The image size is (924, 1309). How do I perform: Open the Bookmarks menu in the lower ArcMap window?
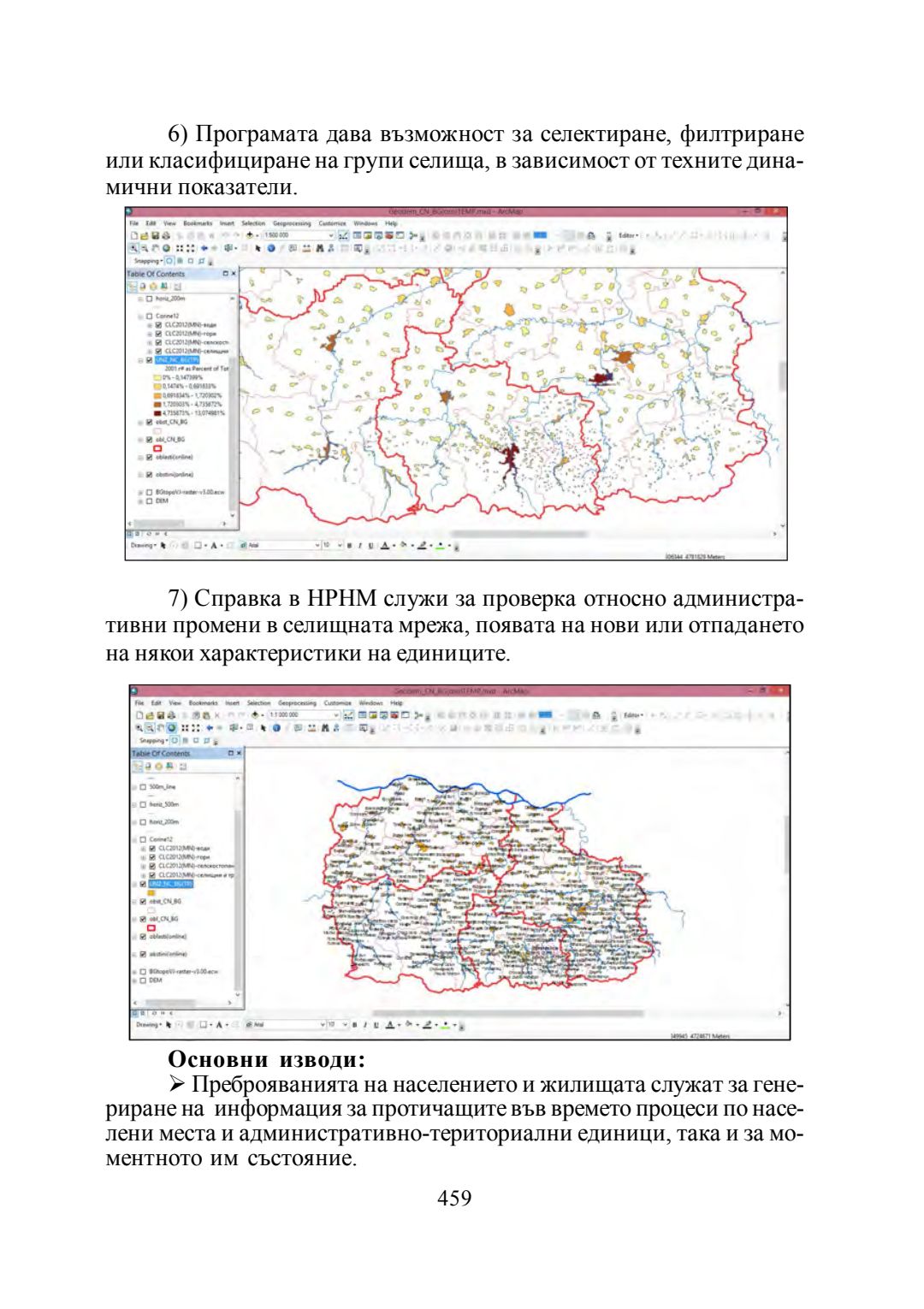coord(201,702)
